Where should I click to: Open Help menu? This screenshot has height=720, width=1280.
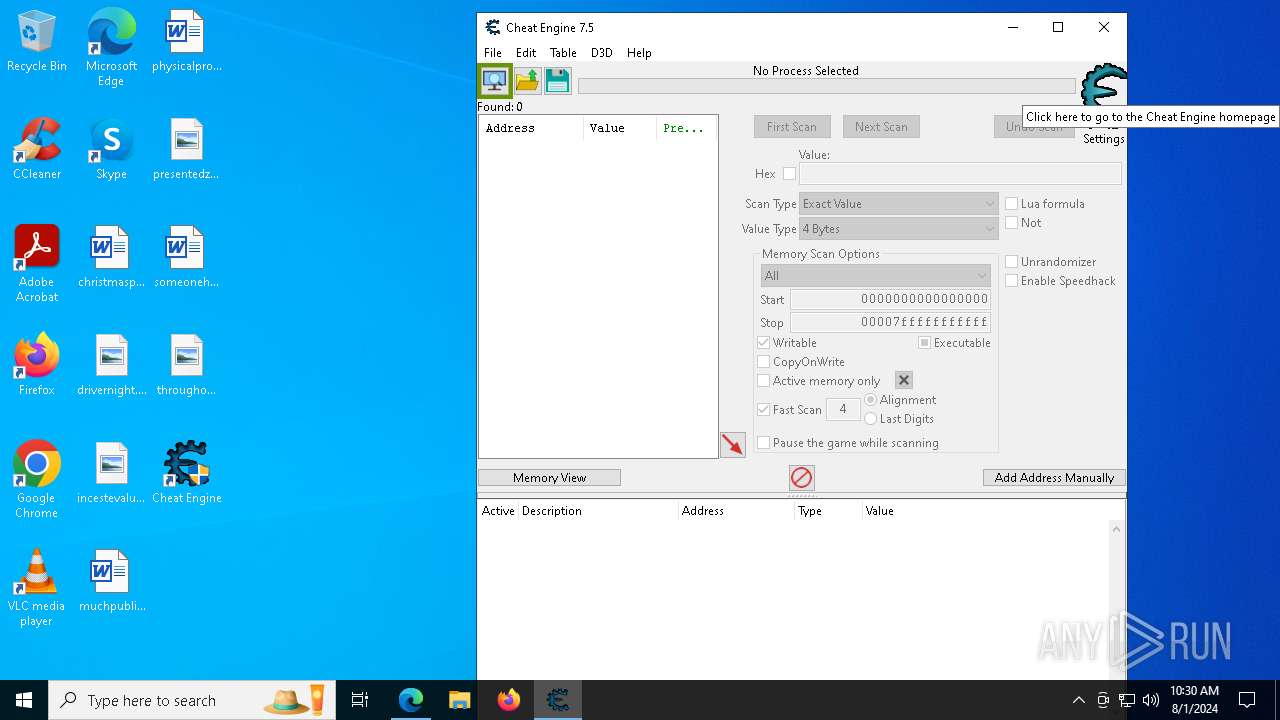click(x=639, y=53)
